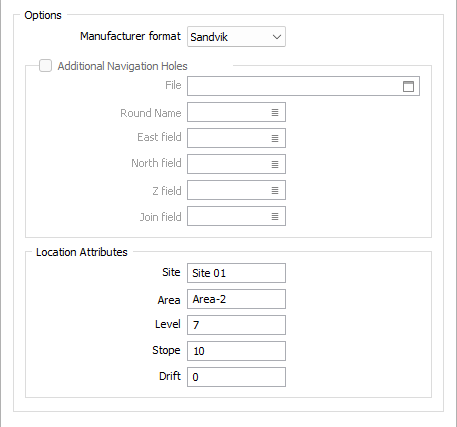Click the Site input containing Site 01

(x=236, y=273)
